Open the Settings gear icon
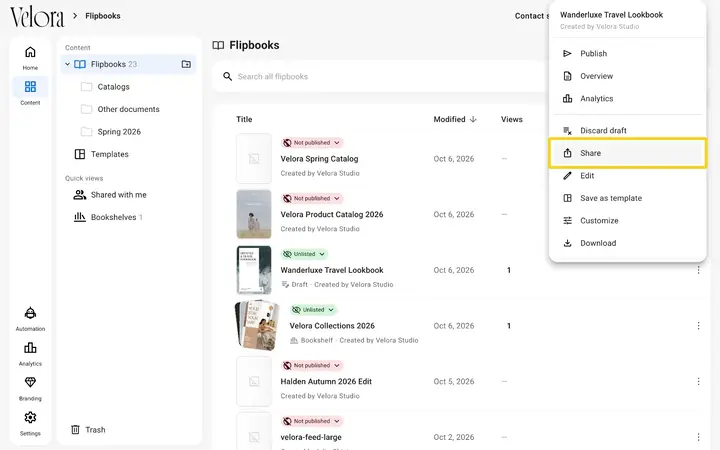This screenshot has height=450, width=720. 30,417
